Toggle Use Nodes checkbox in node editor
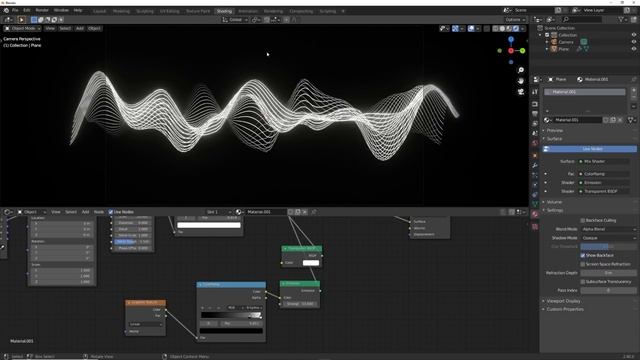 pos(111,212)
